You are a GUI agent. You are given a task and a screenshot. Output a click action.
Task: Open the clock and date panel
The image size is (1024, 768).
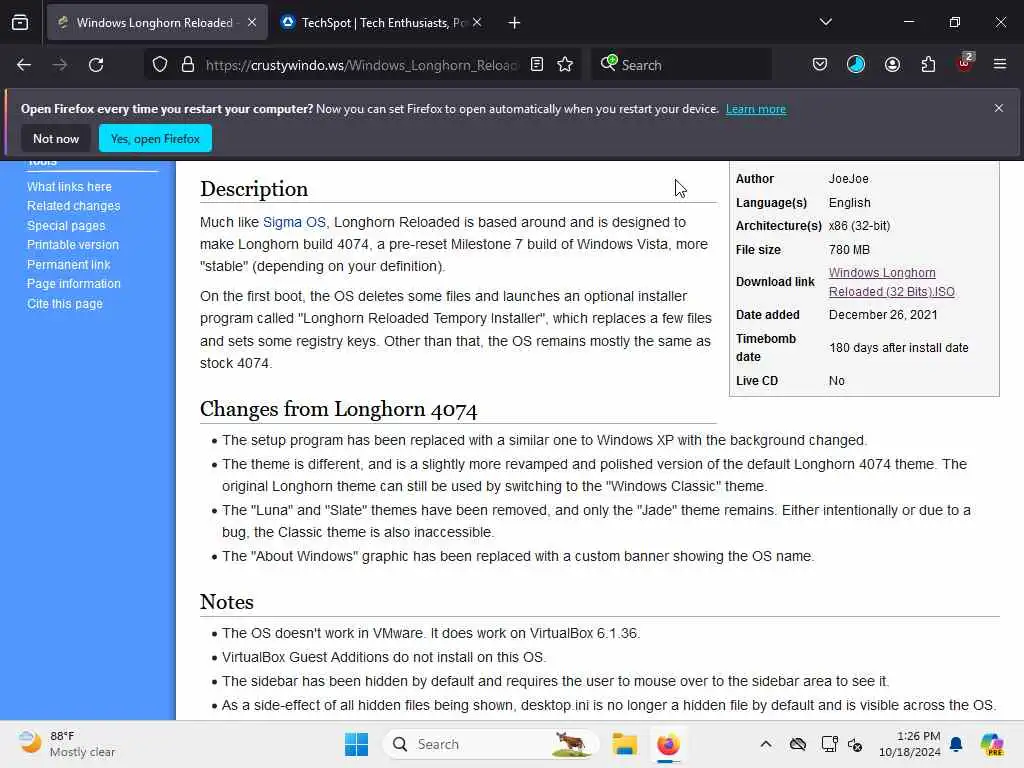coord(909,744)
